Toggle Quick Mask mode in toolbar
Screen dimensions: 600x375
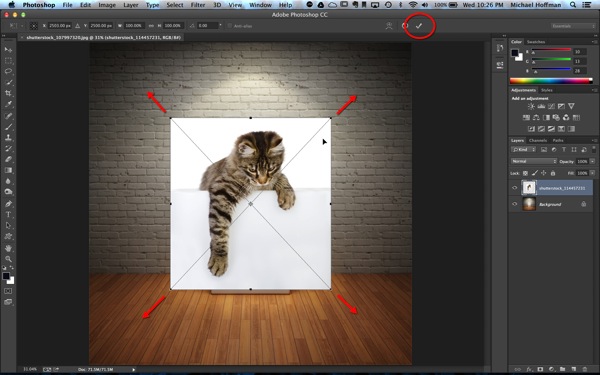pos(8,291)
